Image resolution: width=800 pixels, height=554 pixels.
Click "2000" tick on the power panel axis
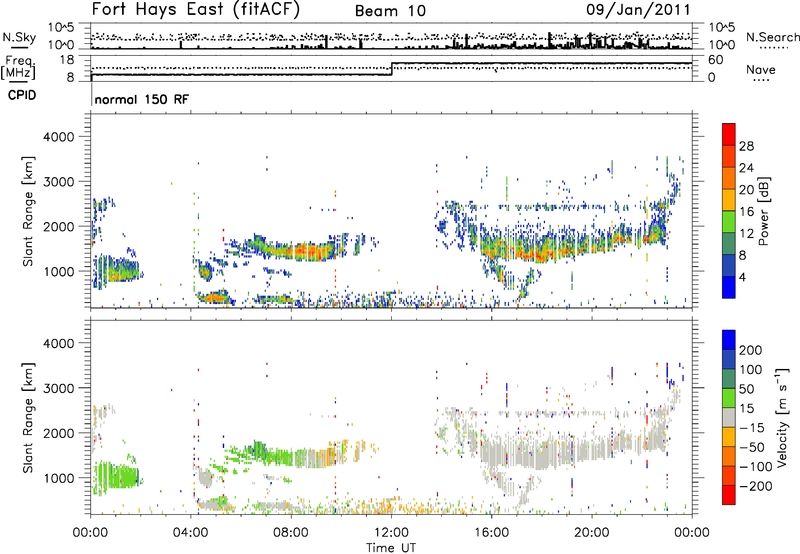(58, 226)
